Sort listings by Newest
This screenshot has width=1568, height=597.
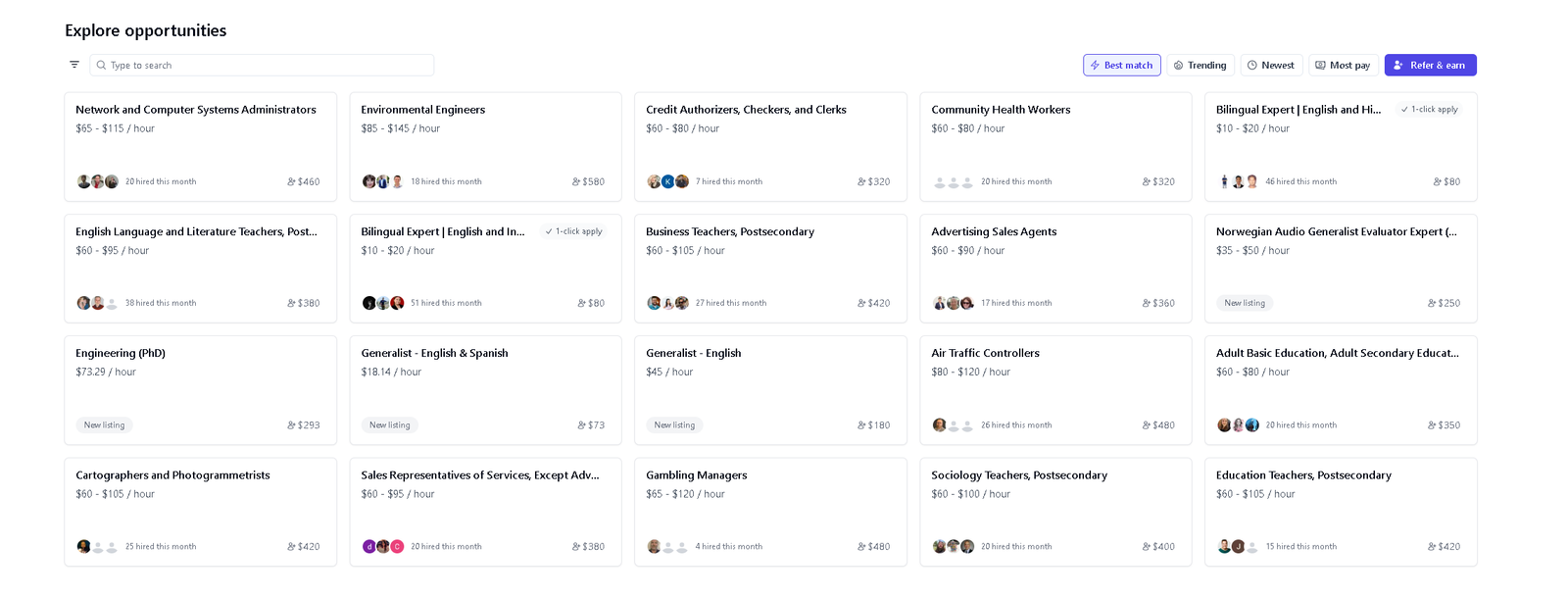pyautogui.click(x=1271, y=66)
